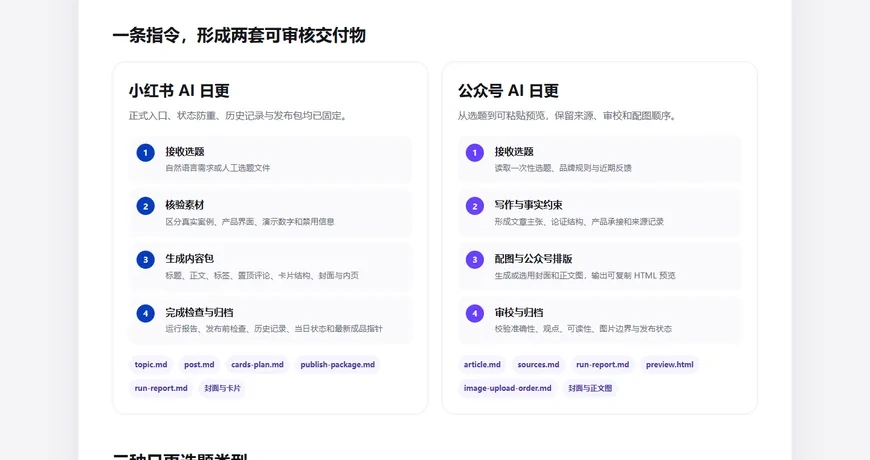Click 接收选题 step title in 小红书 card

point(185,151)
